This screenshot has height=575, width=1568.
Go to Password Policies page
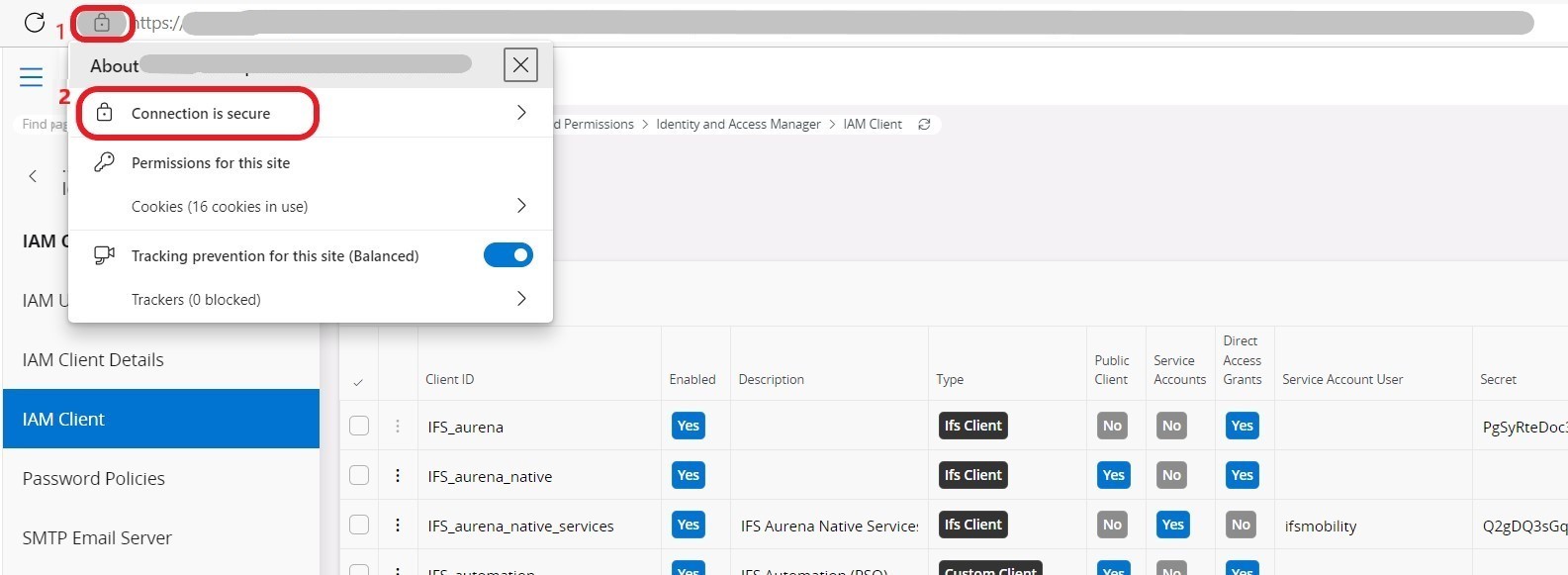tap(94, 479)
